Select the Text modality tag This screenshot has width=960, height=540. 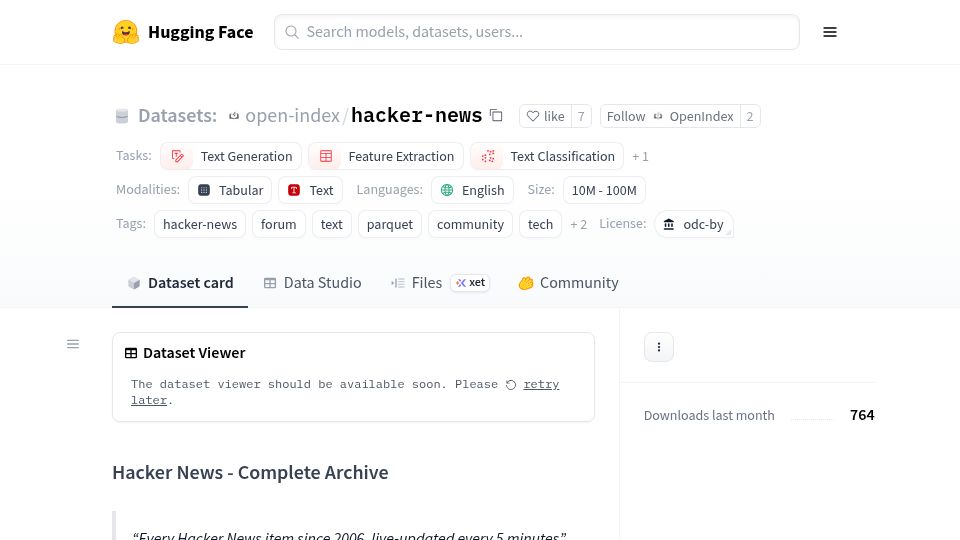310,190
